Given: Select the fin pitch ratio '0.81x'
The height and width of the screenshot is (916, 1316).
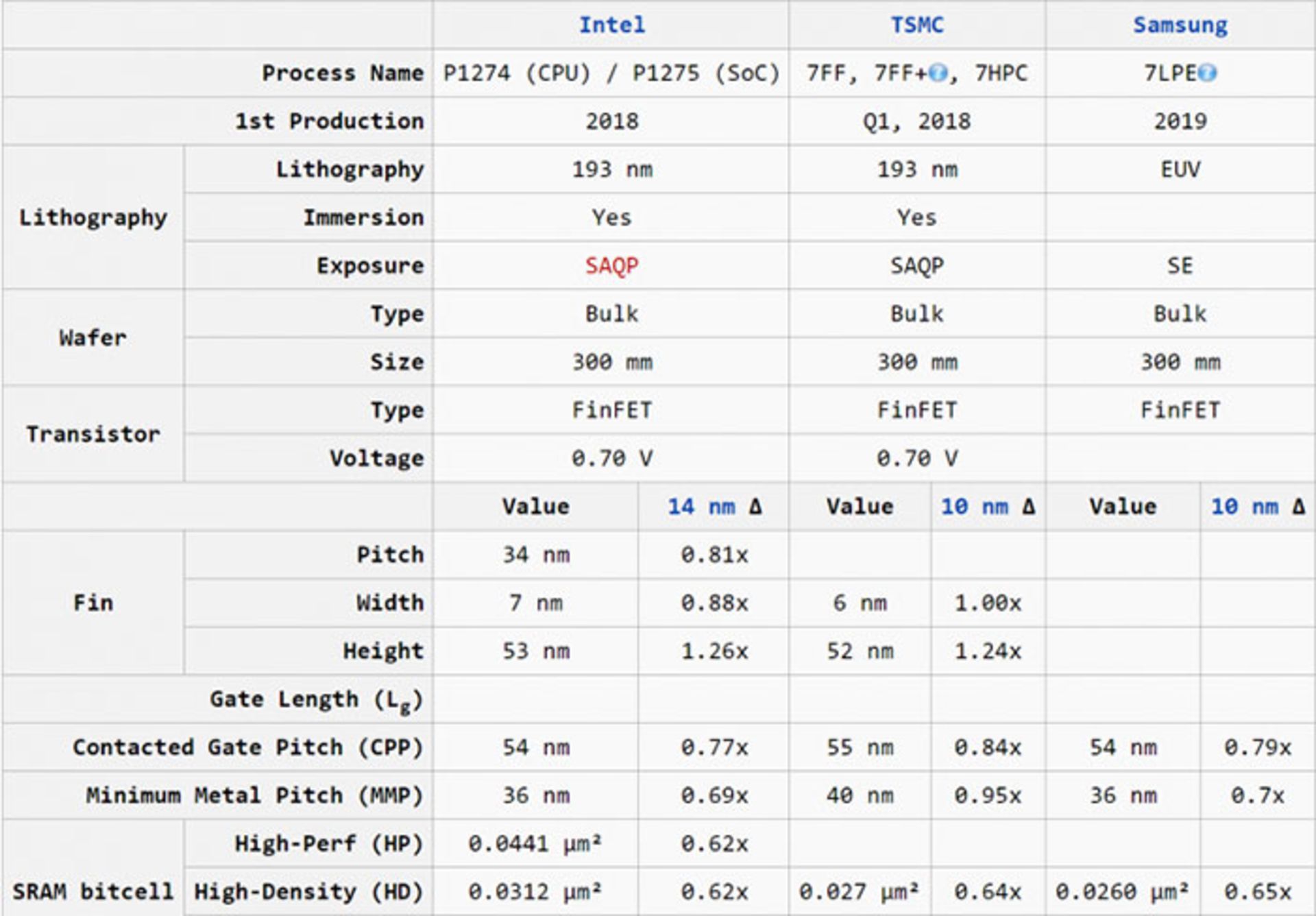Looking at the screenshot, I should coord(714,555).
